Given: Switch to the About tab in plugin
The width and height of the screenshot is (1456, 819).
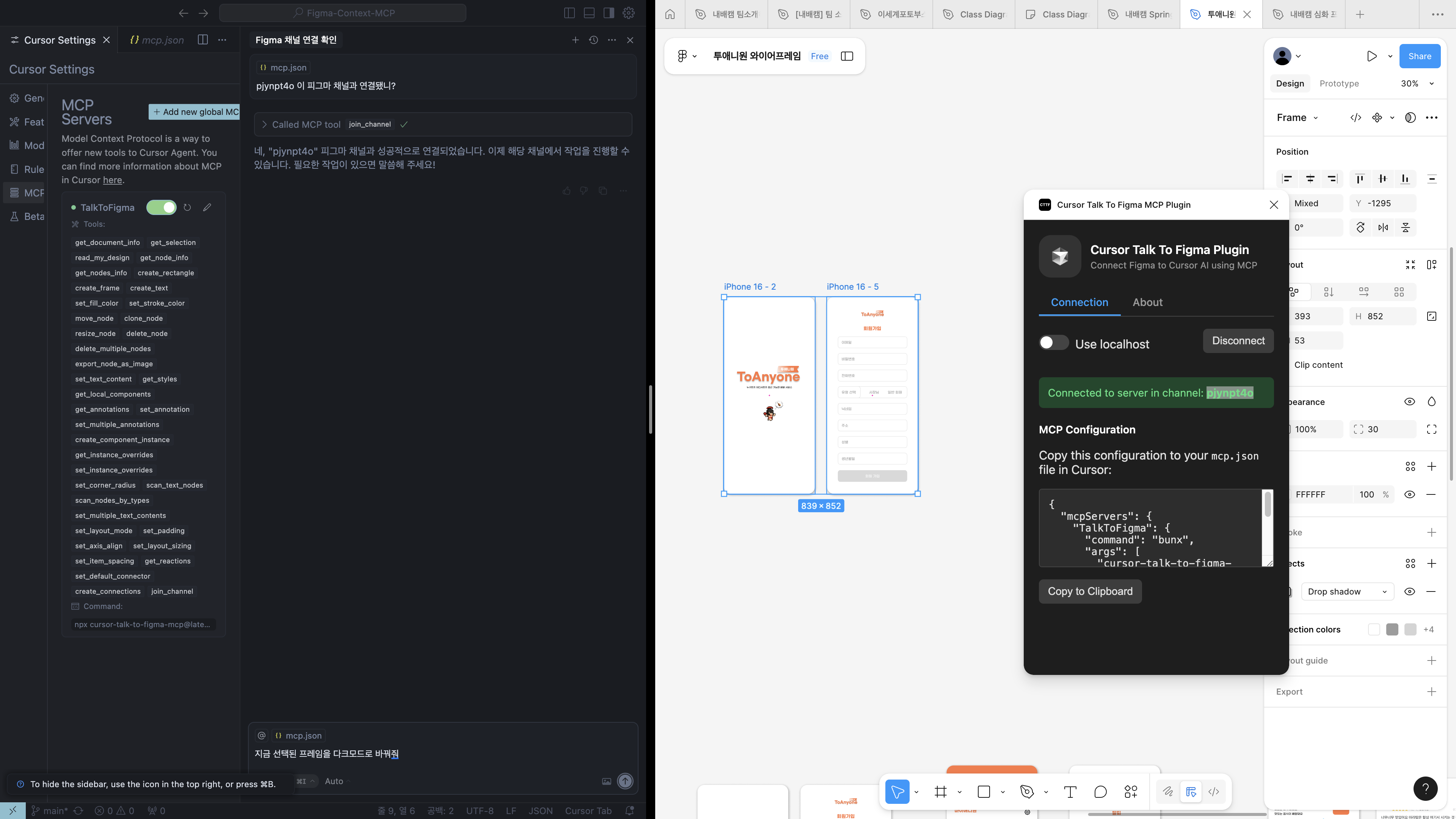Looking at the screenshot, I should coord(1147,303).
